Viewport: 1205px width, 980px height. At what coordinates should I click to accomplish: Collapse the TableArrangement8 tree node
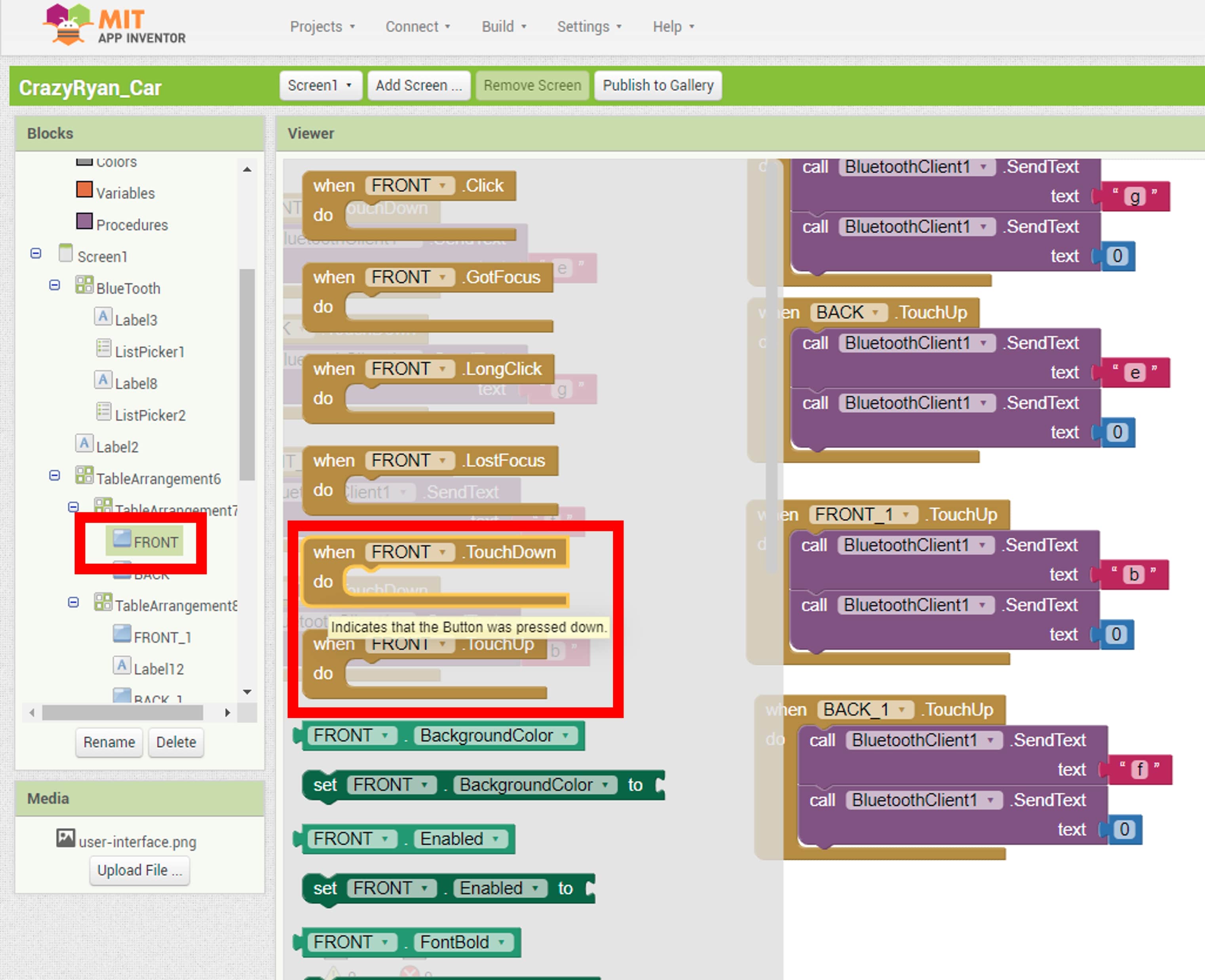73,602
